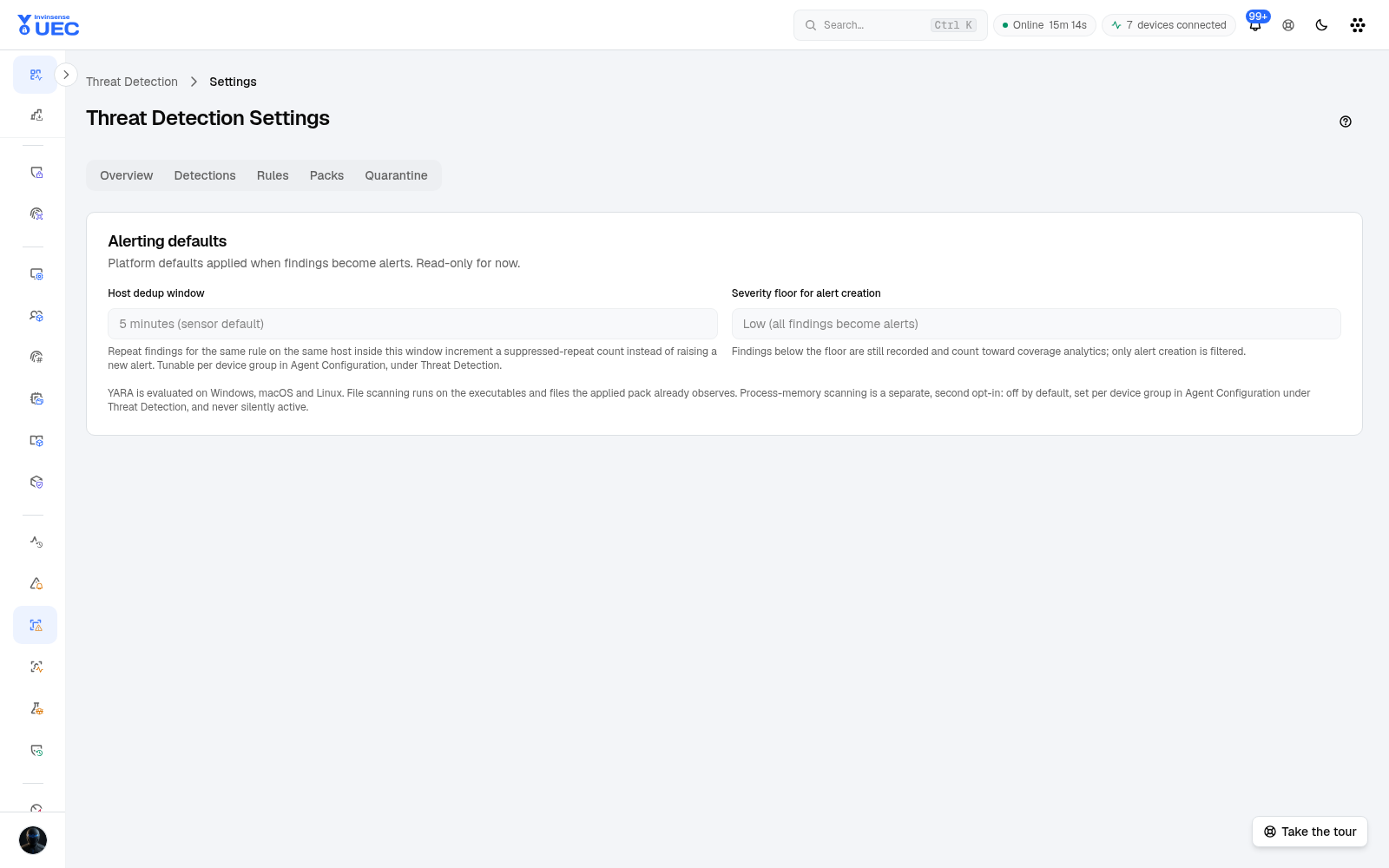Click the Online 15m 14s status pill

pyautogui.click(x=1044, y=25)
